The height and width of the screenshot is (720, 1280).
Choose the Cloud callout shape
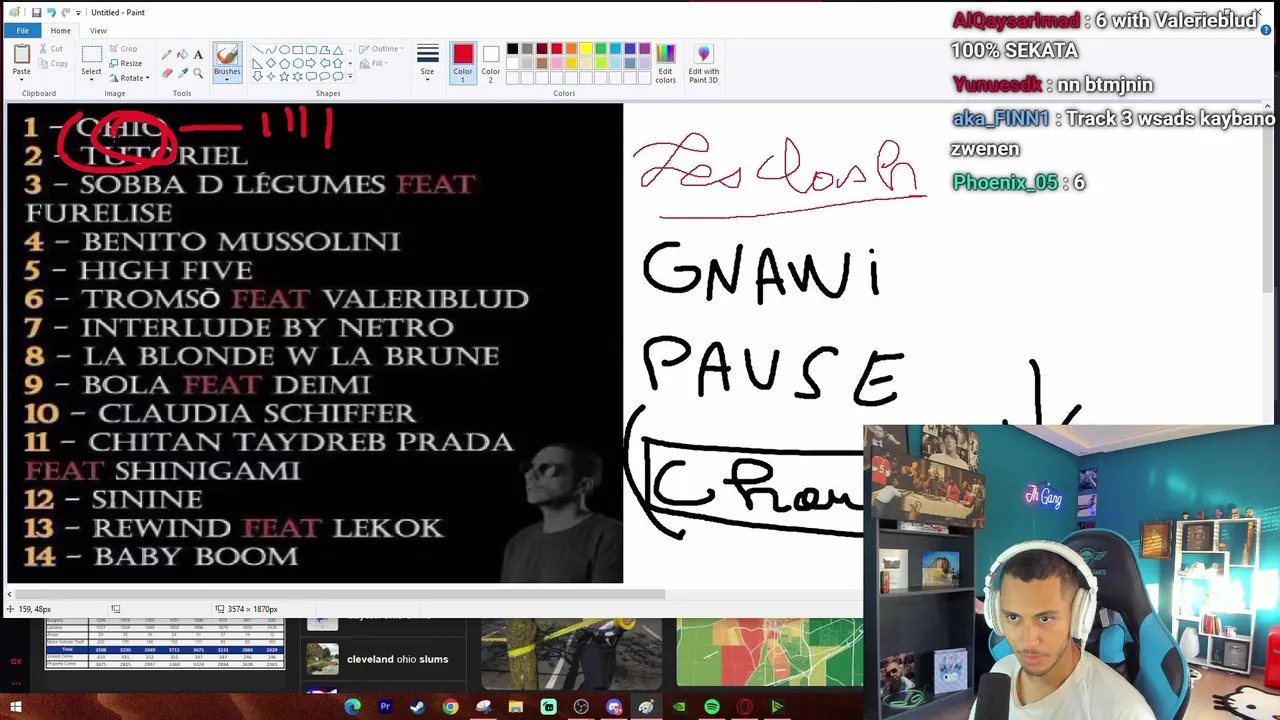tap(338, 76)
